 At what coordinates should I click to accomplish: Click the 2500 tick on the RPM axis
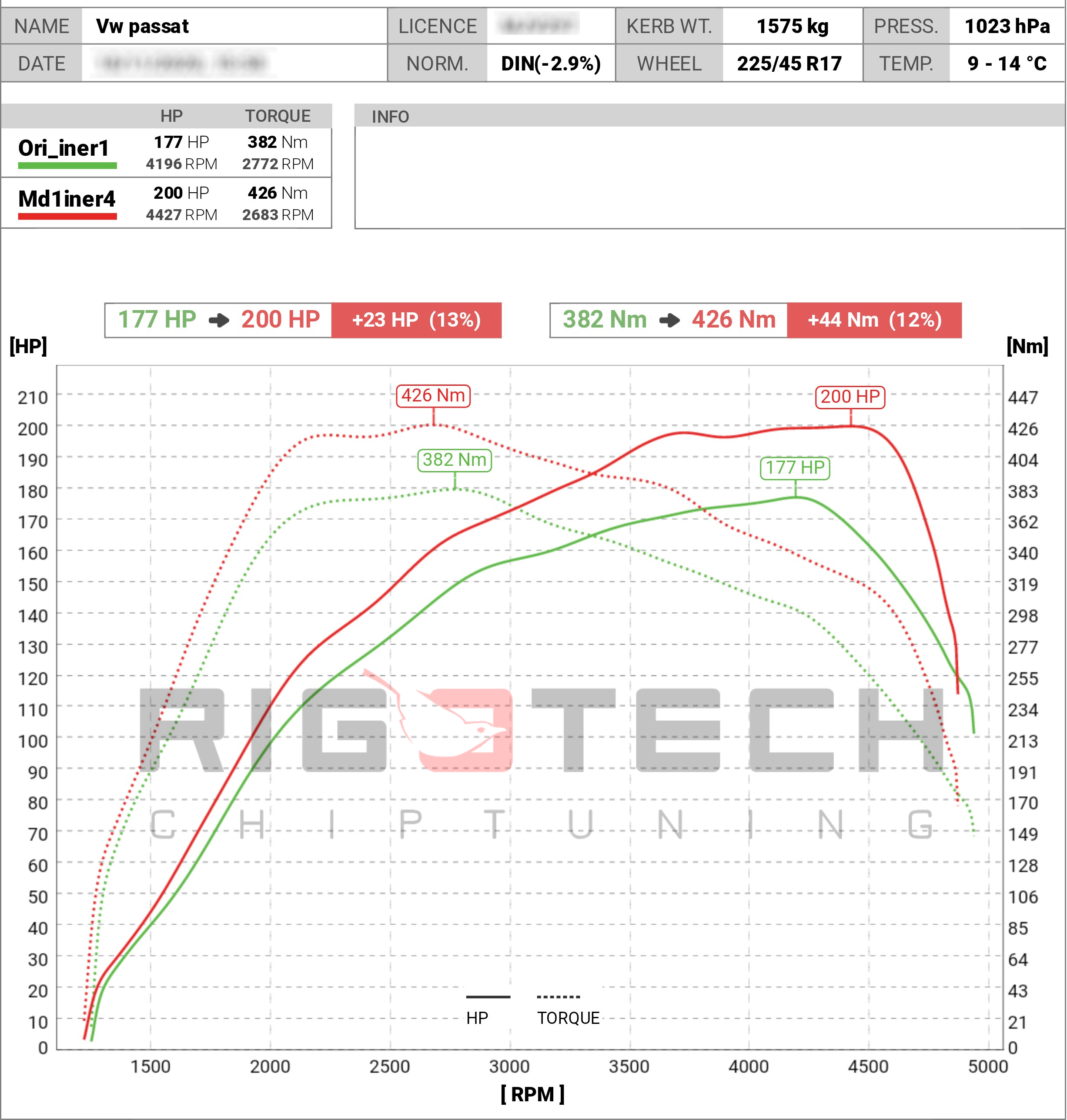(x=390, y=1067)
